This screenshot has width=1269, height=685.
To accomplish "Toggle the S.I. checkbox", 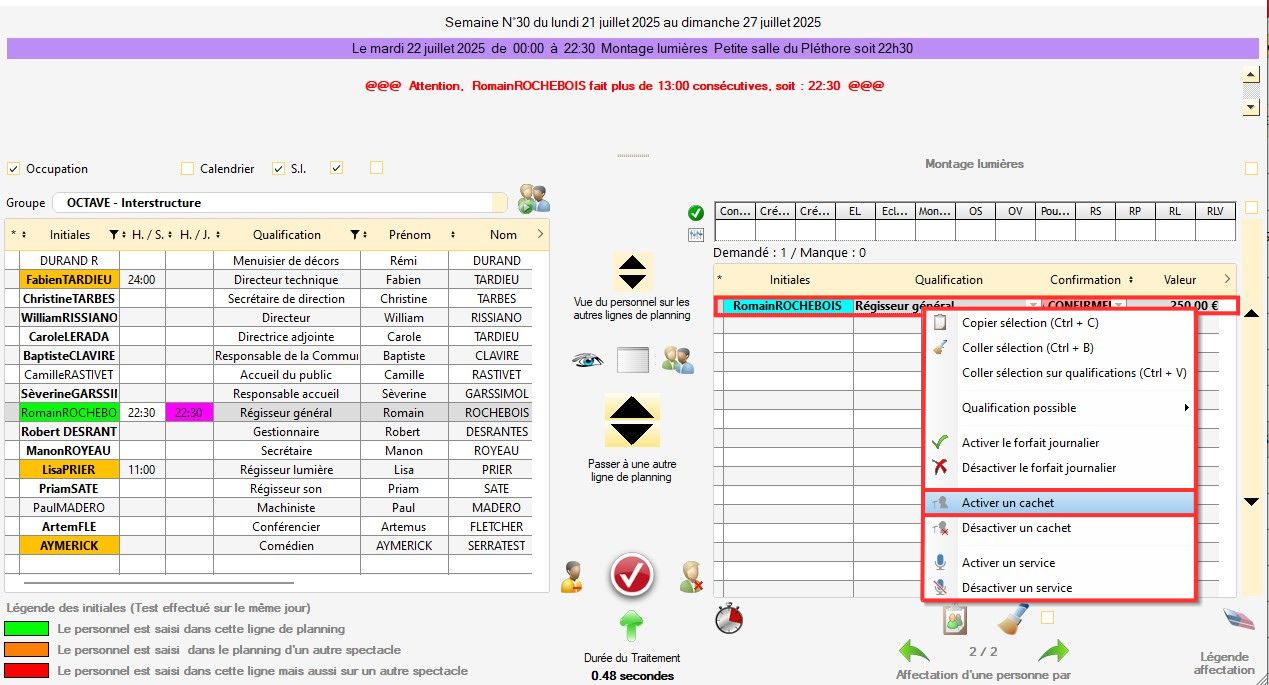I will pyautogui.click(x=279, y=169).
